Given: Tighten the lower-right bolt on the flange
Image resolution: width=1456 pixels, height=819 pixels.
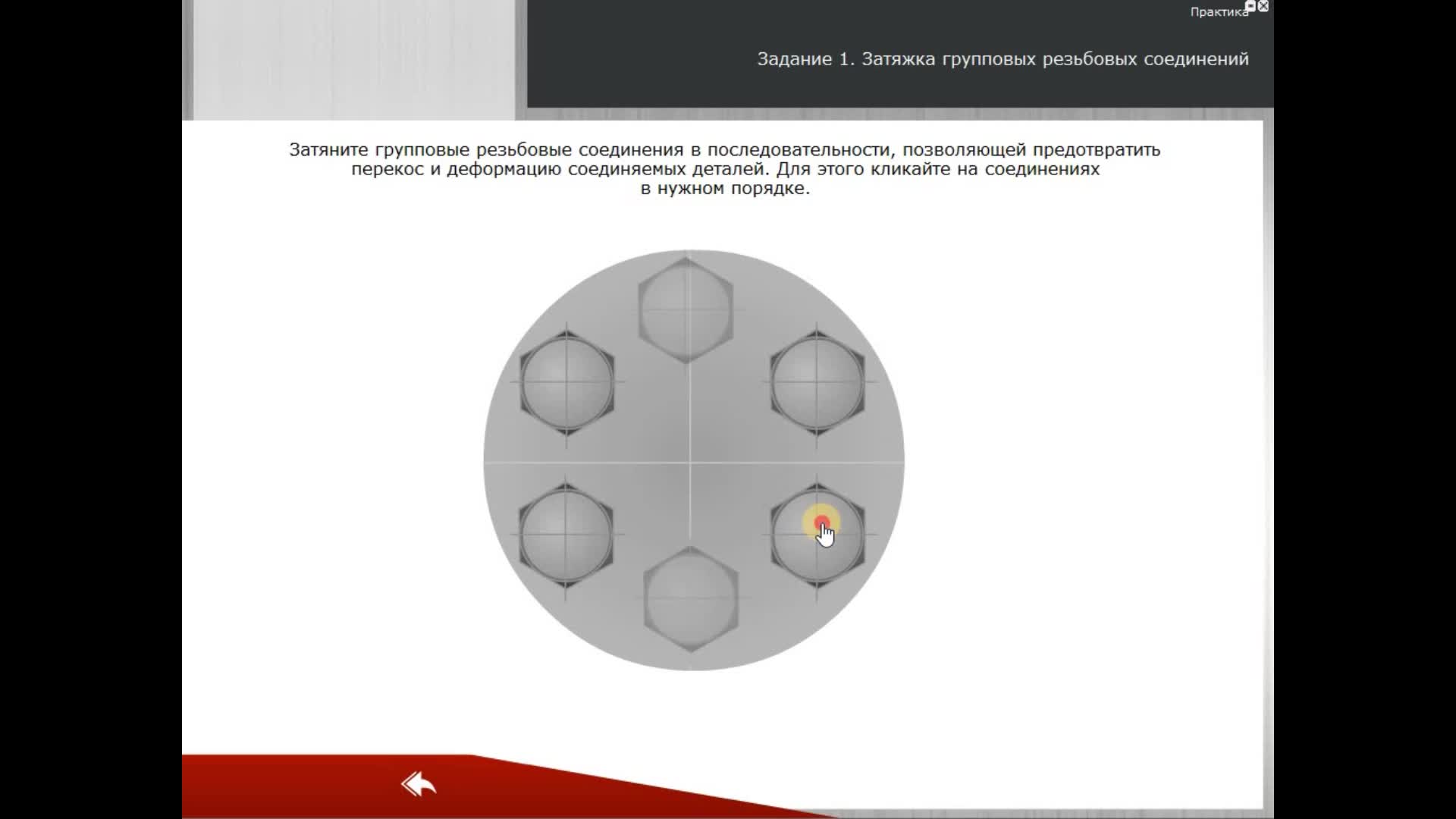Looking at the screenshot, I should 817,535.
